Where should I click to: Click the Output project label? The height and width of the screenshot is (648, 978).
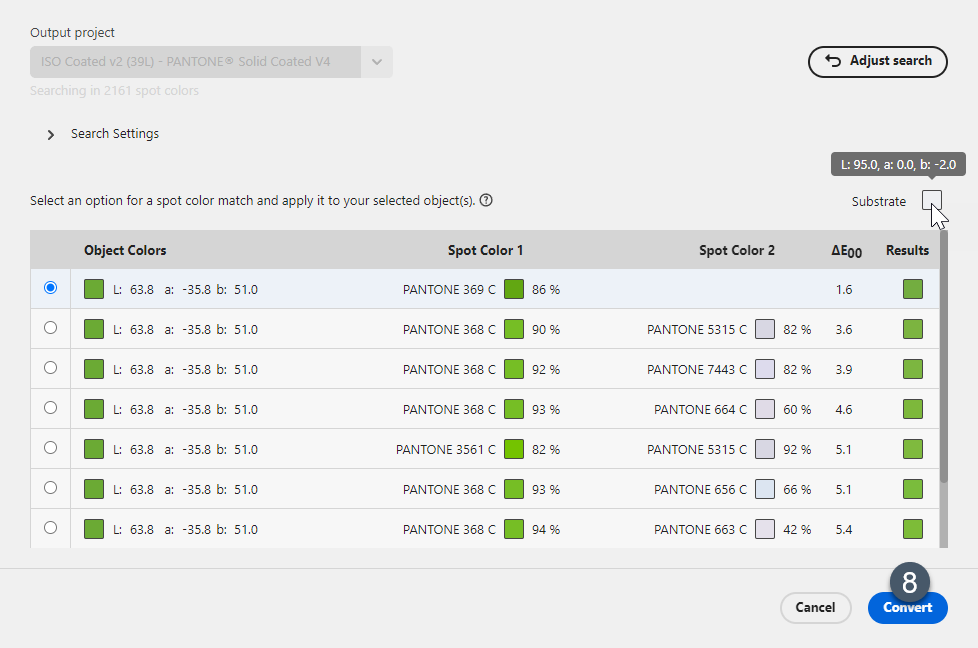pyautogui.click(x=72, y=32)
